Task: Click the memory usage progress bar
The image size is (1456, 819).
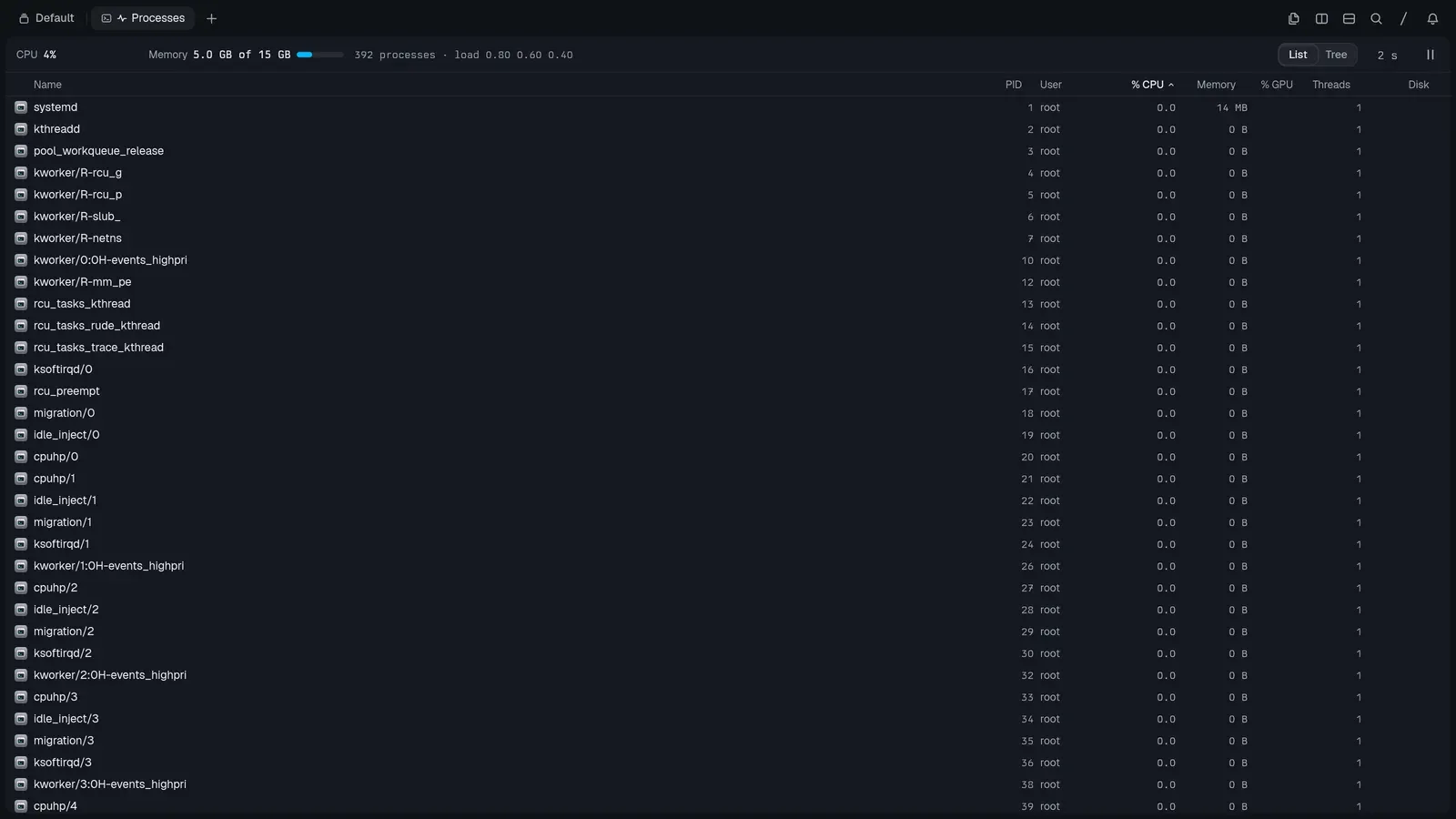Action: (x=320, y=55)
